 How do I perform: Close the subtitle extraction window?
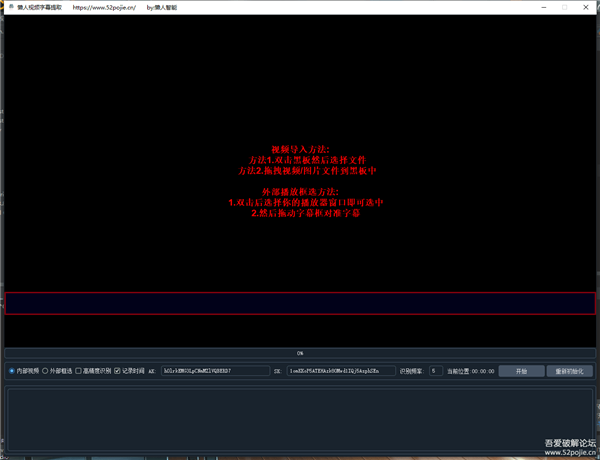coord(586,7)
